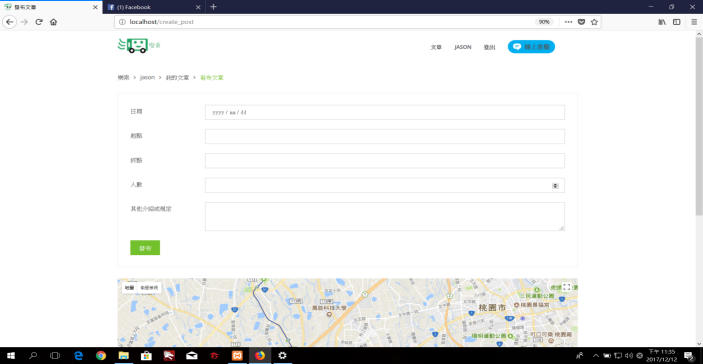Show site information icon in address bar
The image size is (703, 364).
[x=122, y=22]
